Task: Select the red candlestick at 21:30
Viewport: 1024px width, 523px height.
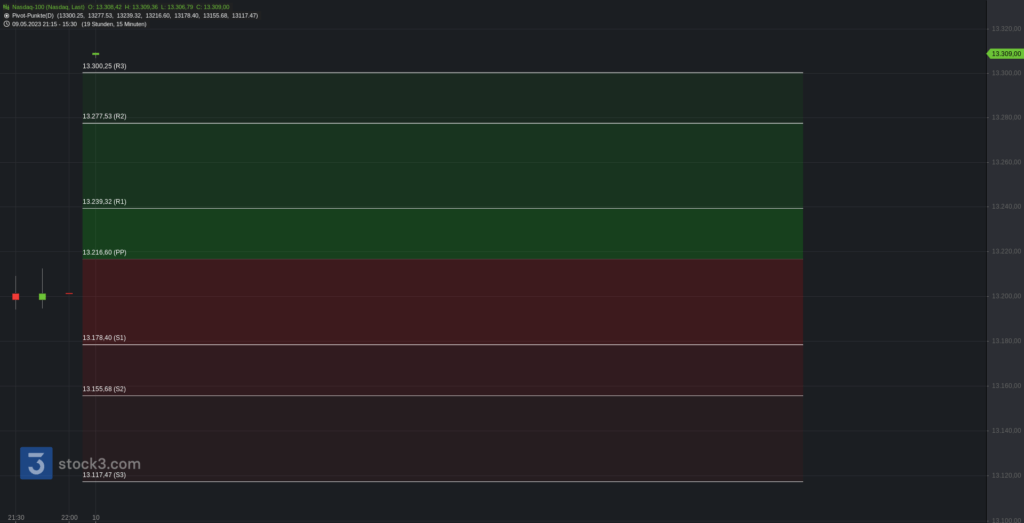Action: coord(16,296)
